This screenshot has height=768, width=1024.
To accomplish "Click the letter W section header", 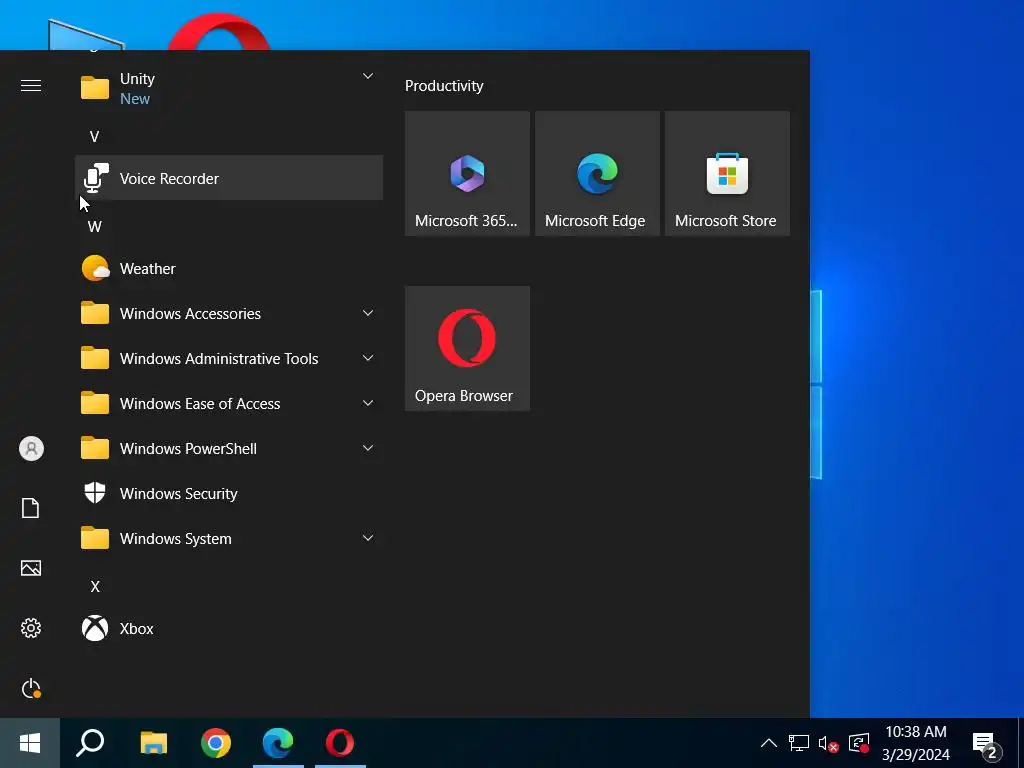I will pyautogui.click(x=95, y=227).
